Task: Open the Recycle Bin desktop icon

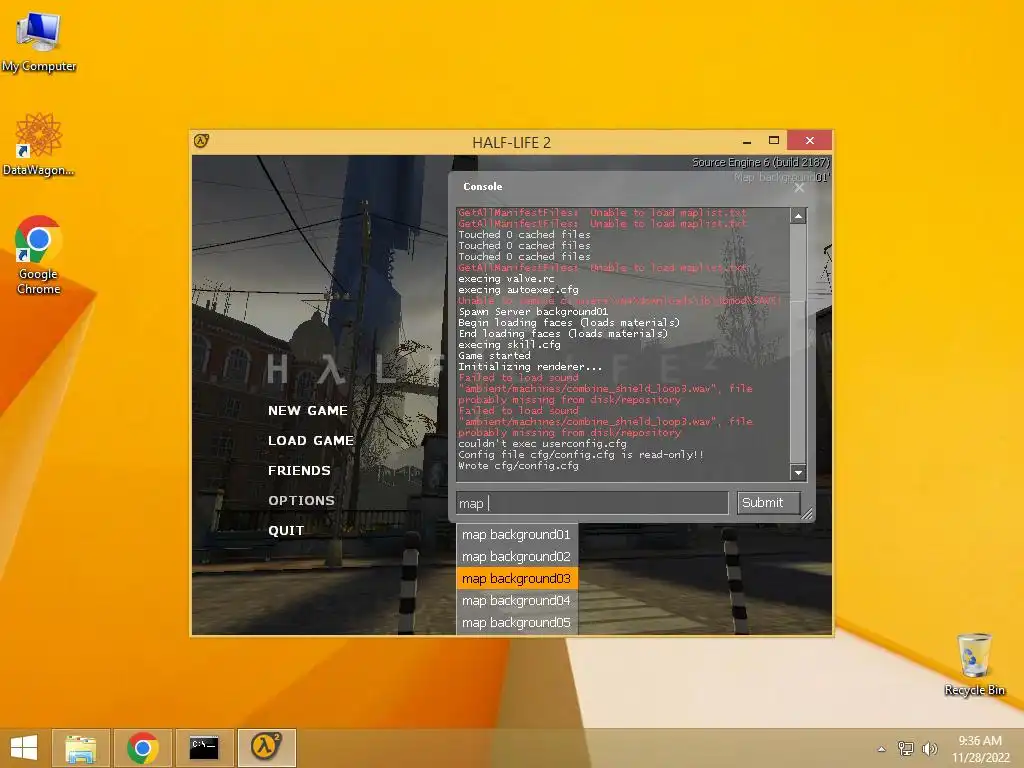Action: click(x=974, y=665)
